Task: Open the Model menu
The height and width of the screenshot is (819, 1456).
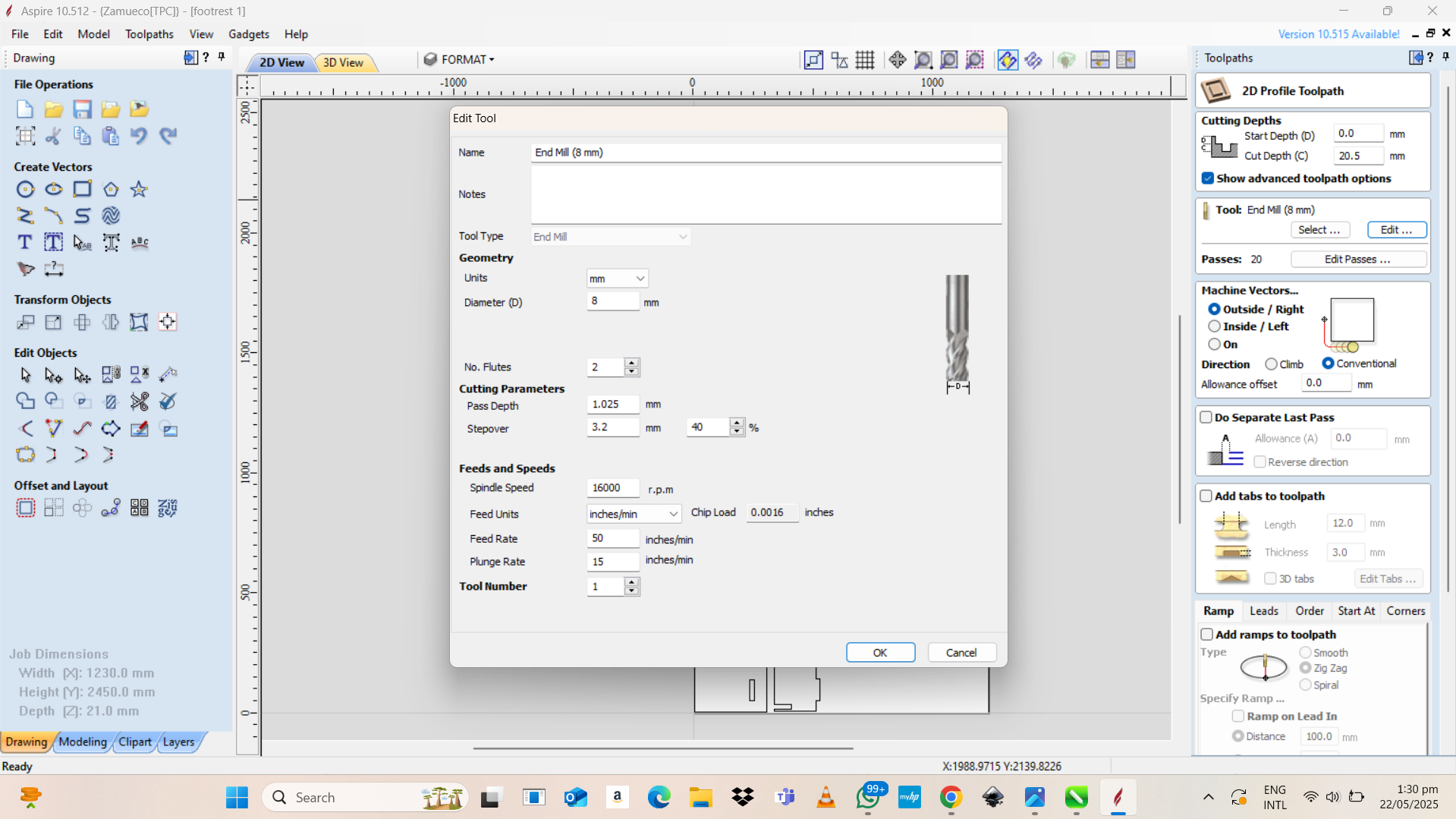Action: tap(93, 34)
